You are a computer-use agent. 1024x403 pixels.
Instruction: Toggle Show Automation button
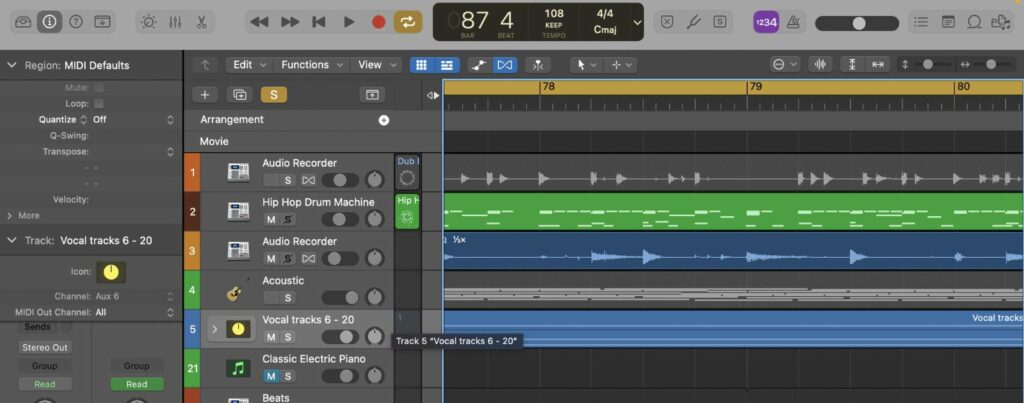(x=480, y=65)
